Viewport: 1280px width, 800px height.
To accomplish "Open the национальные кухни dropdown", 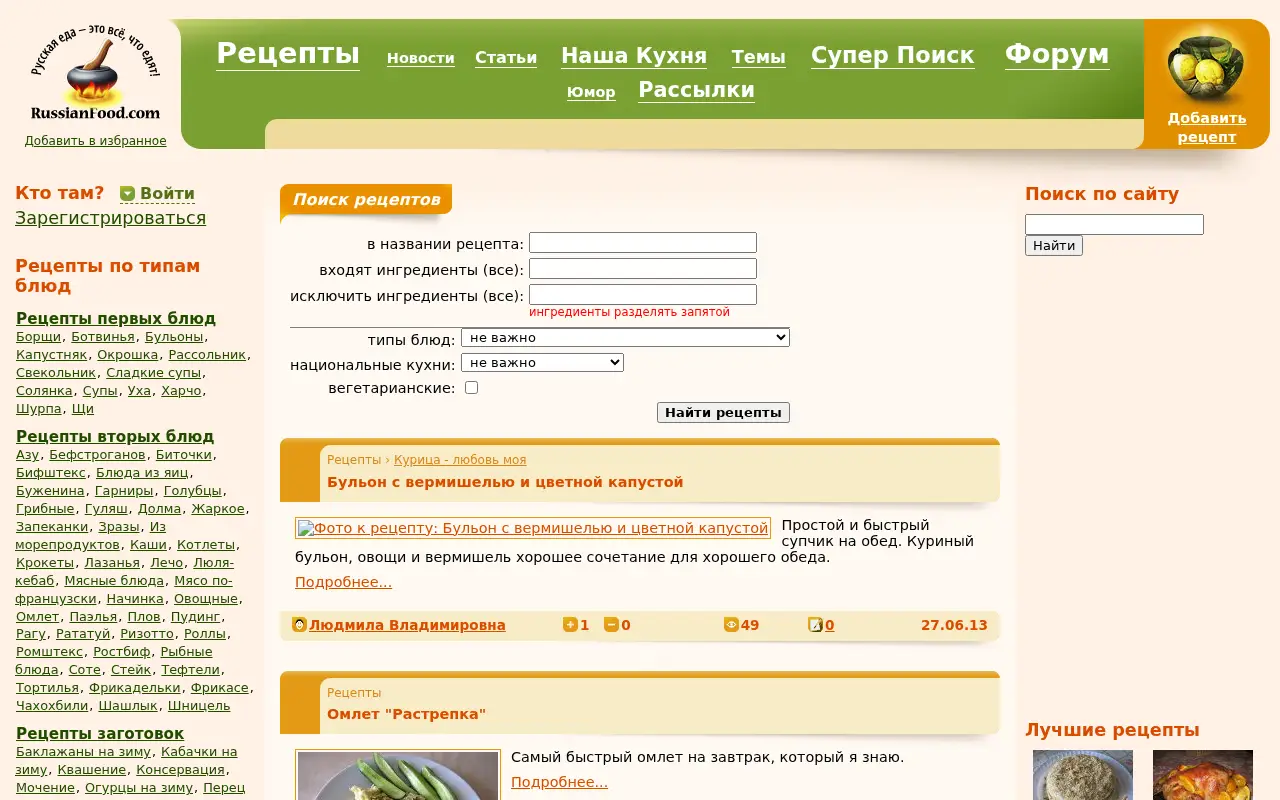I will tap(542, 363).
